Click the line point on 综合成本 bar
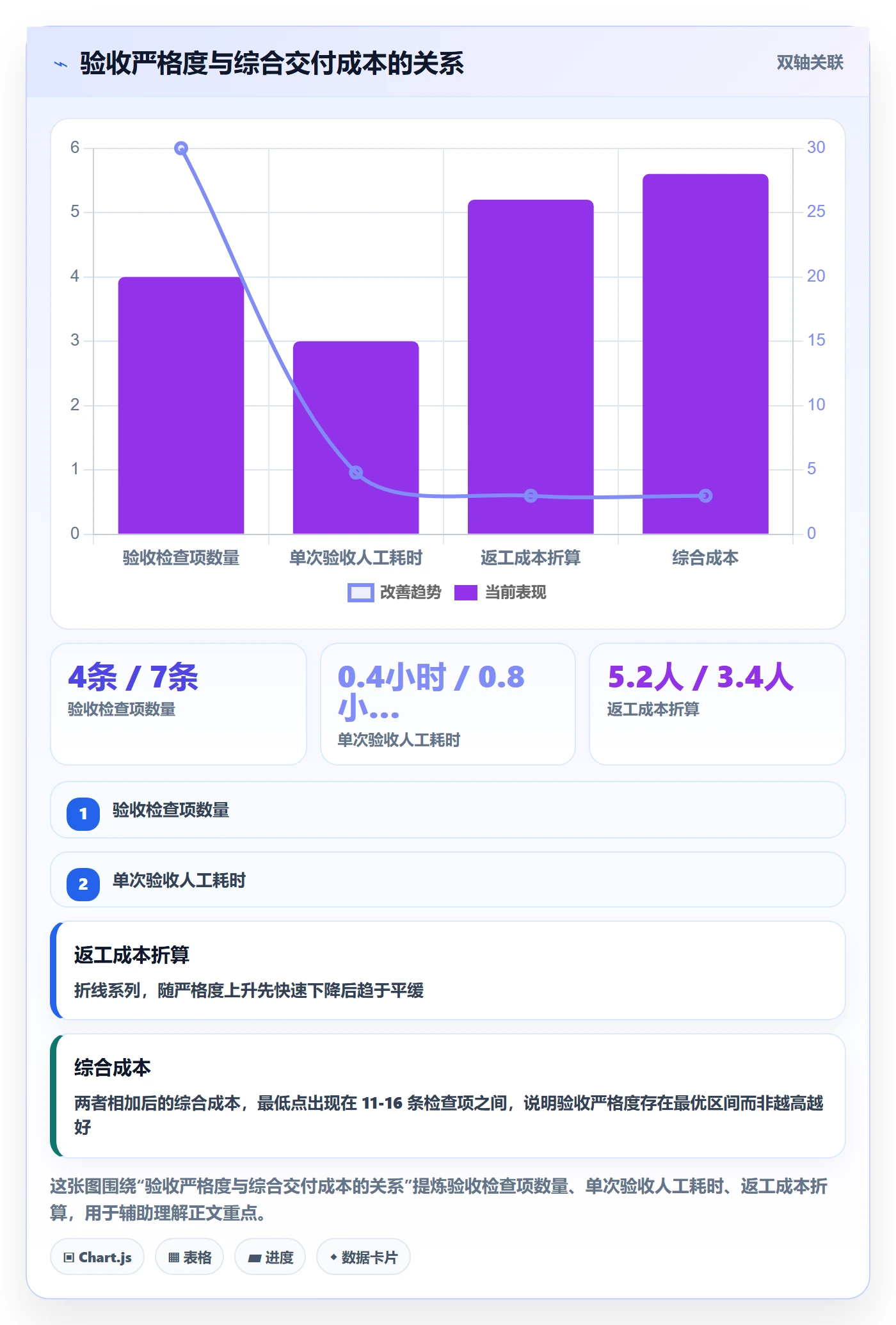 coord(705,495)
